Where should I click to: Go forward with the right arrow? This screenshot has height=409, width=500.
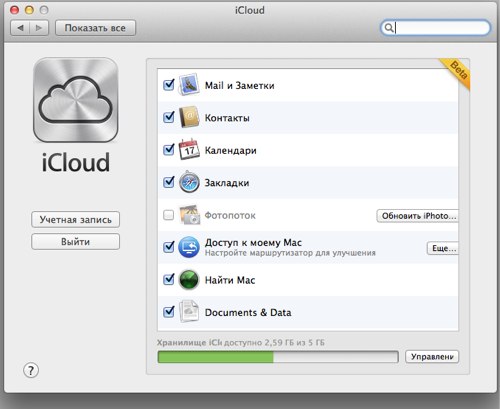tap(39, 28)
